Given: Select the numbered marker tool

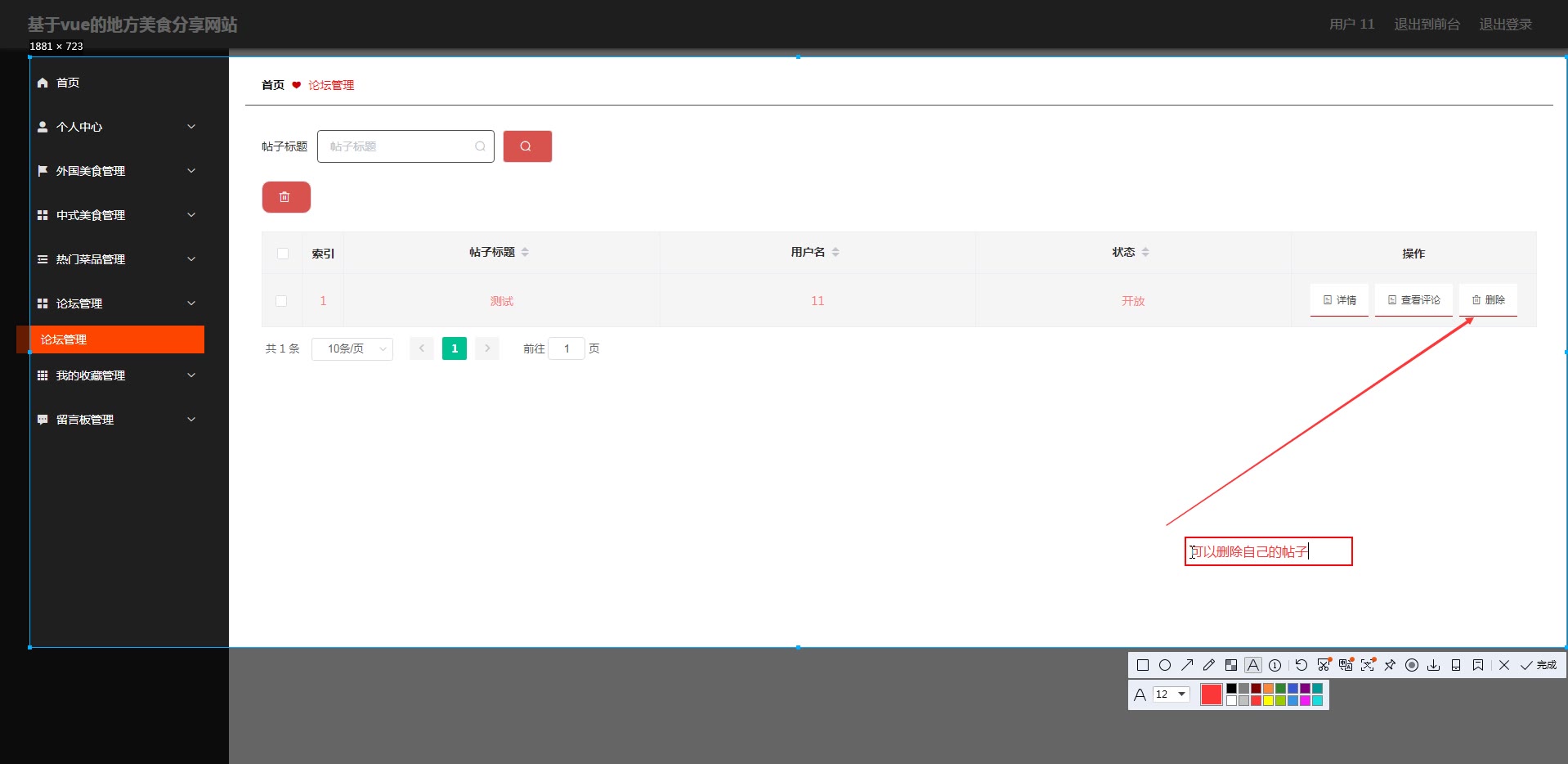Looking at the screenshot, I should coord(1275,665).
